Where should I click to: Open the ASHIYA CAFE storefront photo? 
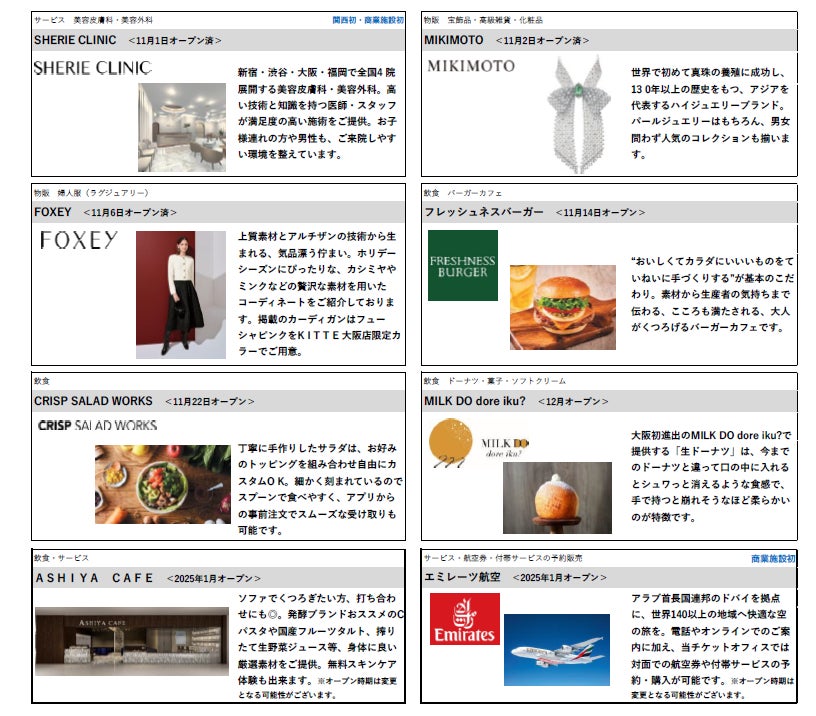(x=132, y=641)
